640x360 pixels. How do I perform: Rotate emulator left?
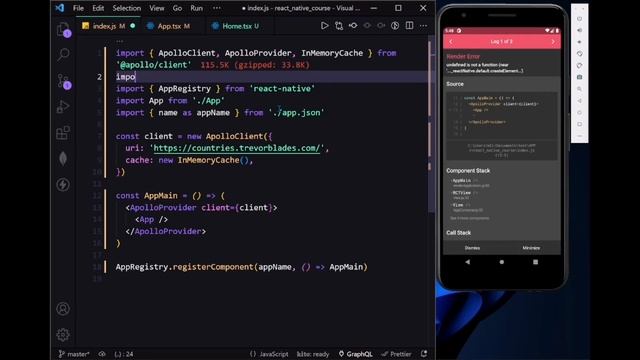[x=579, y=53]
